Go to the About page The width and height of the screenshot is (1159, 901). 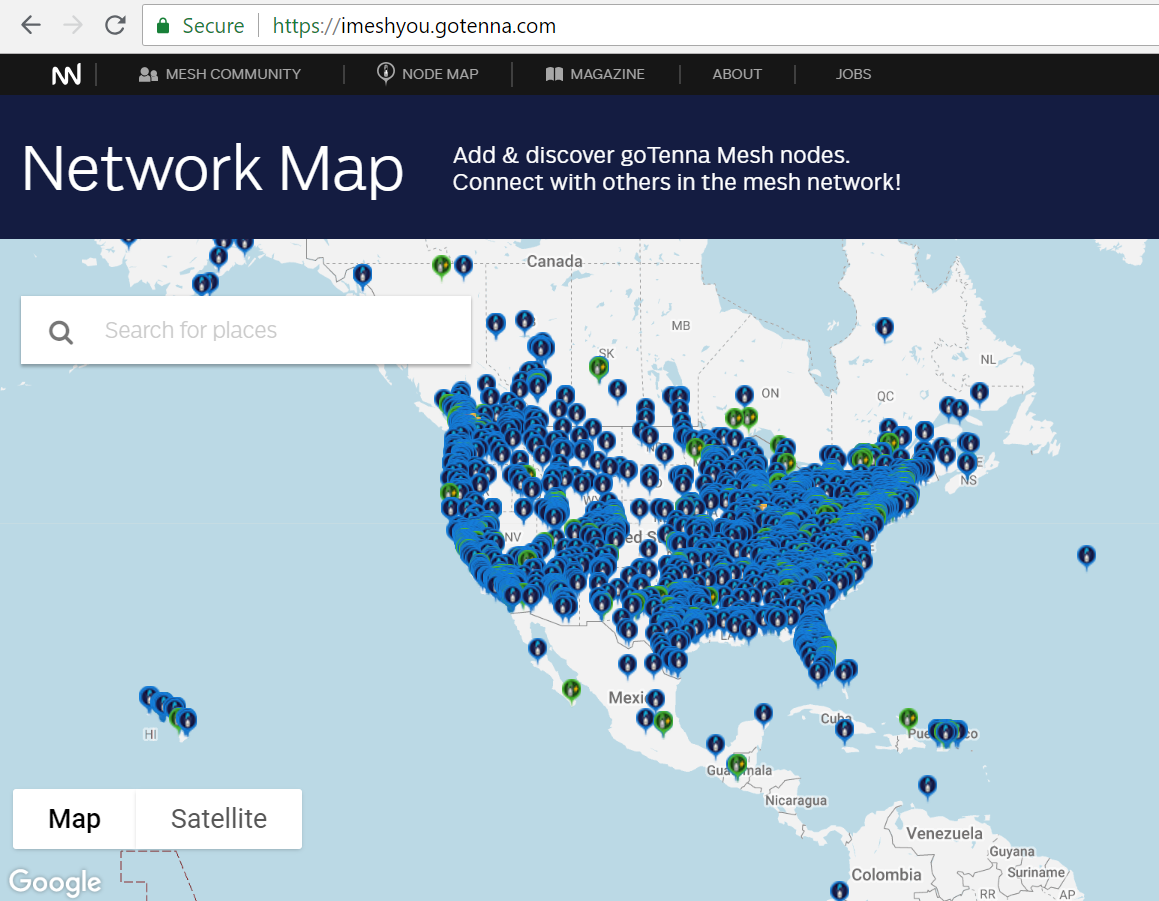[737, 74]
